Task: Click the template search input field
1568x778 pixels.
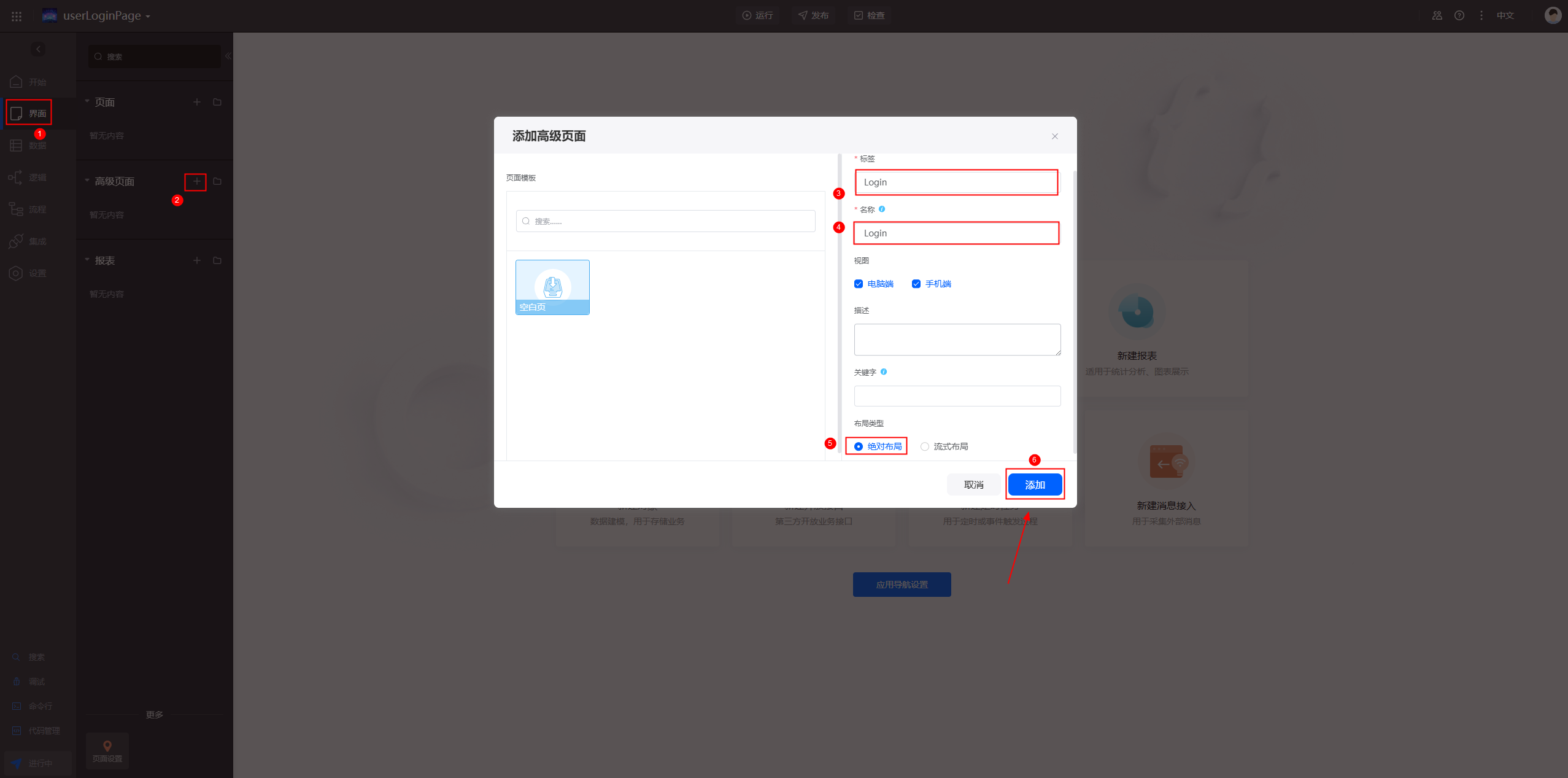Action: (665, 221)
